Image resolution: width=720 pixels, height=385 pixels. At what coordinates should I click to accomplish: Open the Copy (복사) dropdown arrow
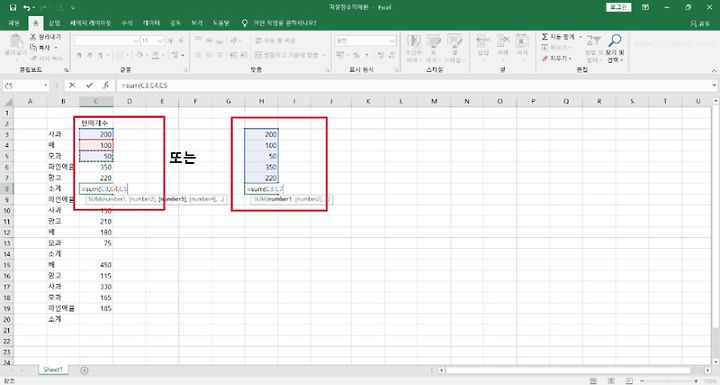pos(56,47)
